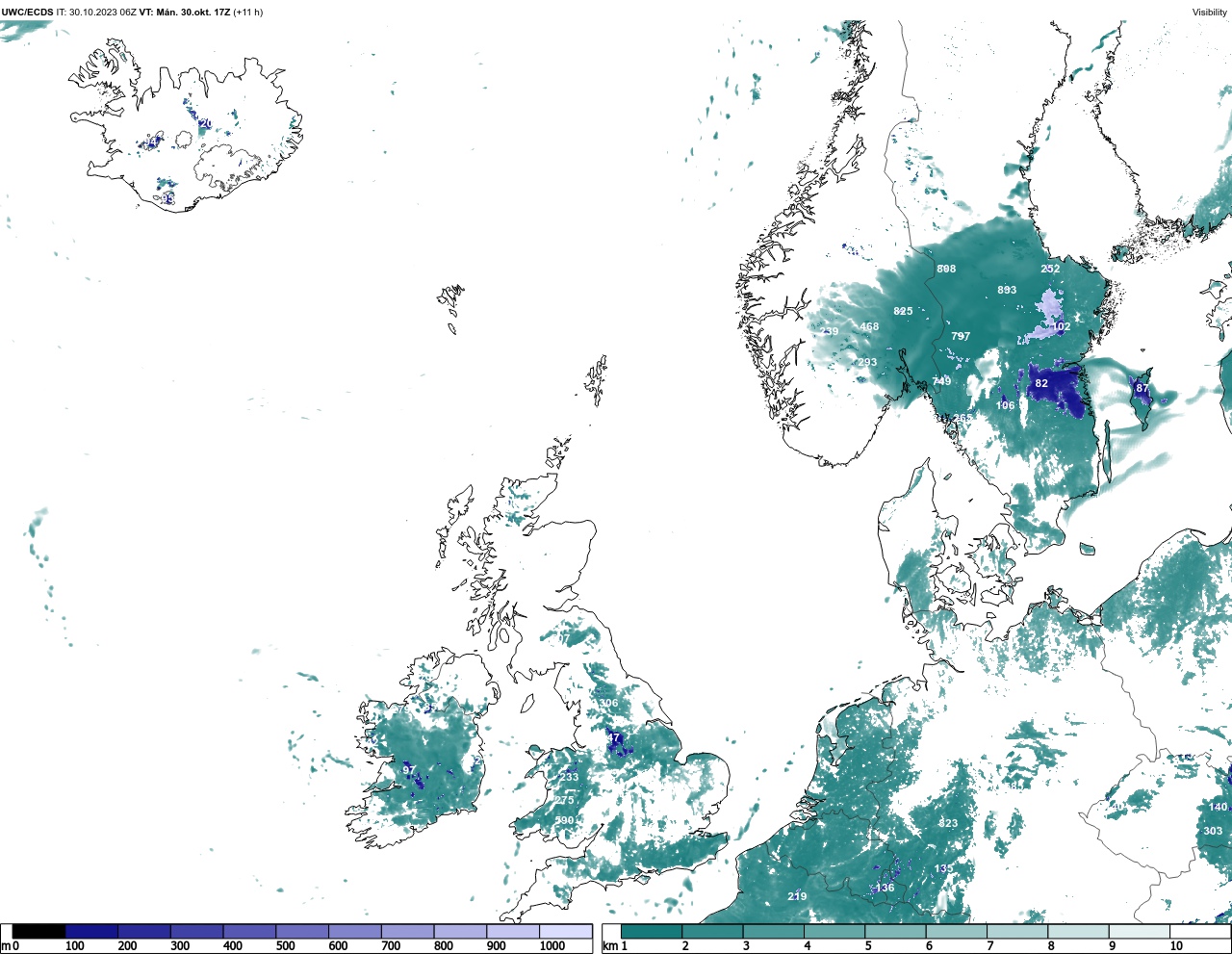Click the '97' value over Ireland

[408, 770]
